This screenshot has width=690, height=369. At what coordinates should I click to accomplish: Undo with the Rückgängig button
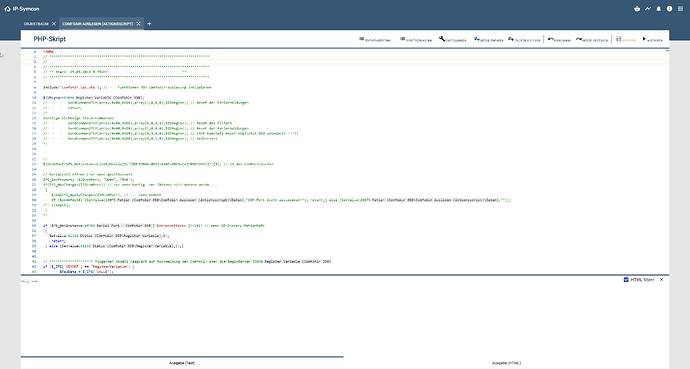coord(559,39)
